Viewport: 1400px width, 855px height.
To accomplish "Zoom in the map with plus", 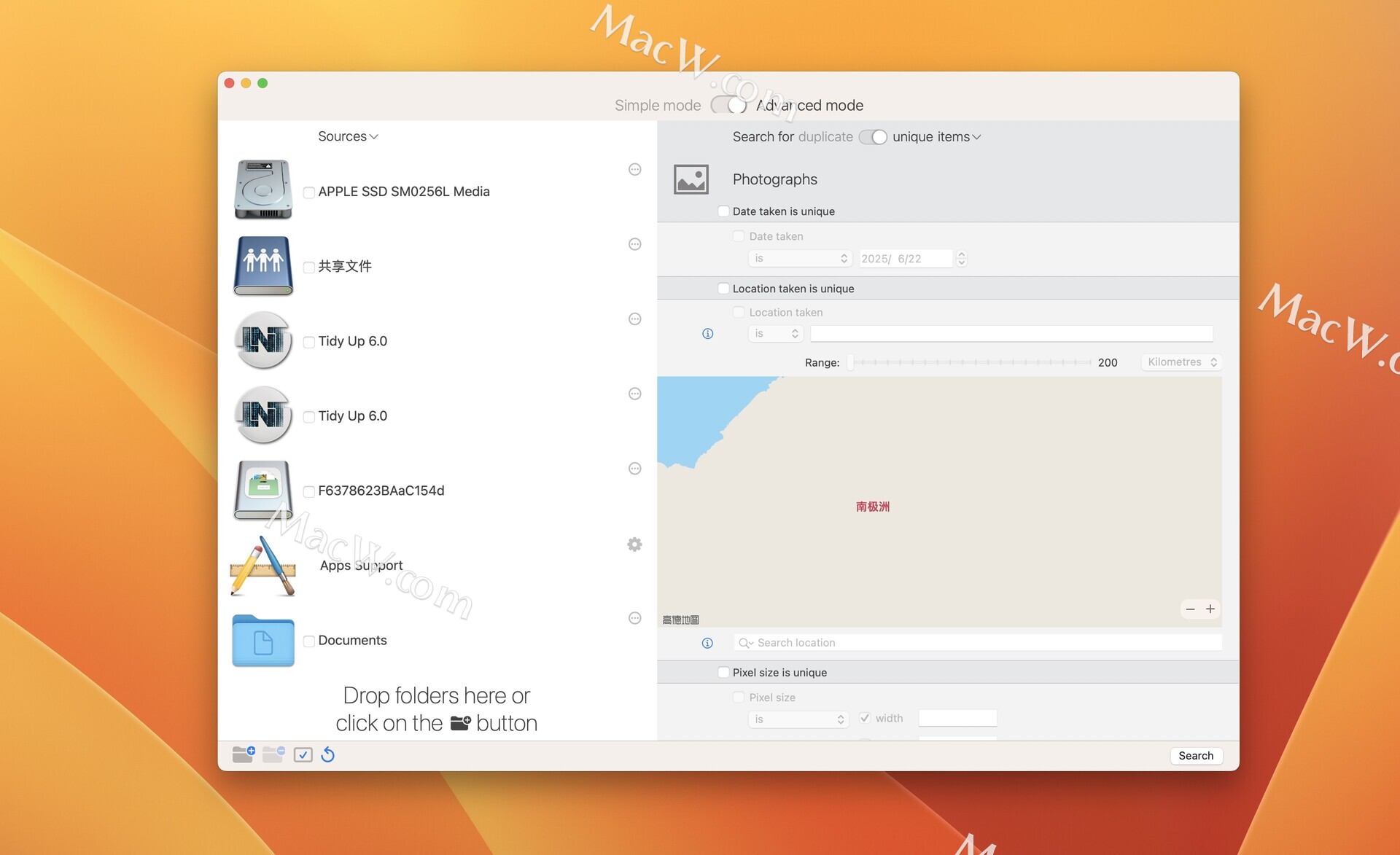I will point(1210,609).
